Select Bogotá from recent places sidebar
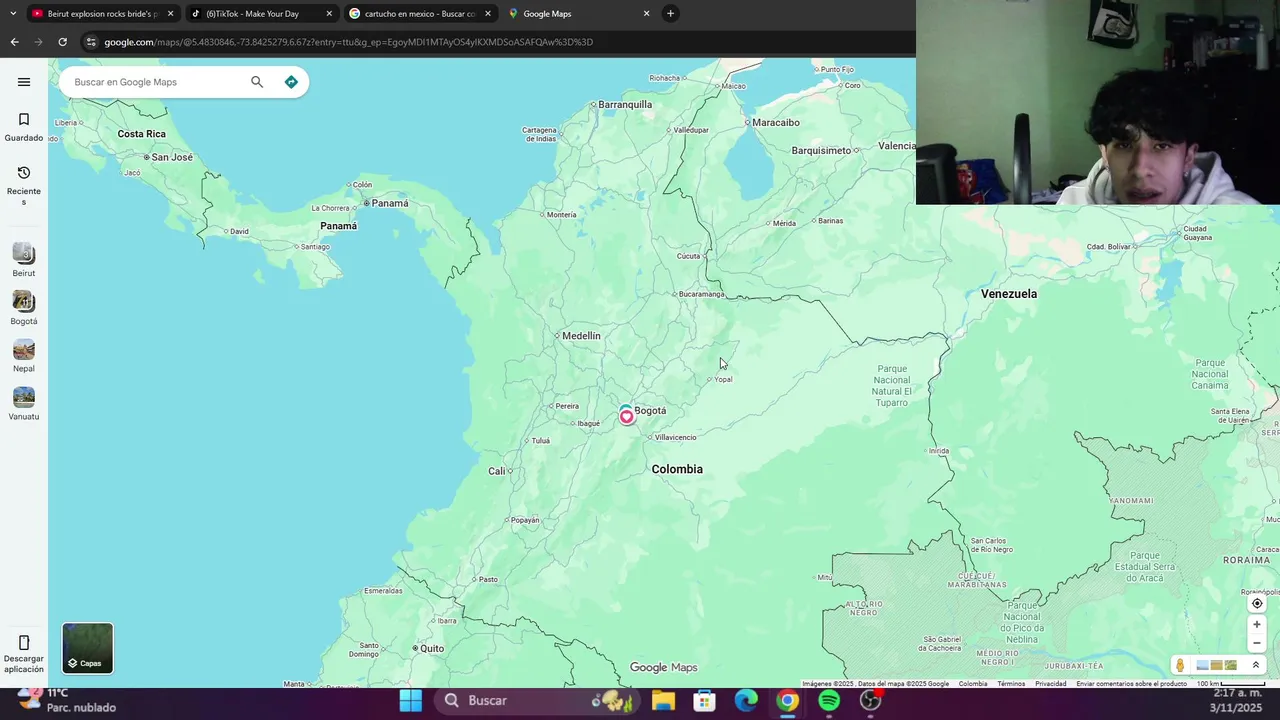1280x720 pixels. (24, 308)
